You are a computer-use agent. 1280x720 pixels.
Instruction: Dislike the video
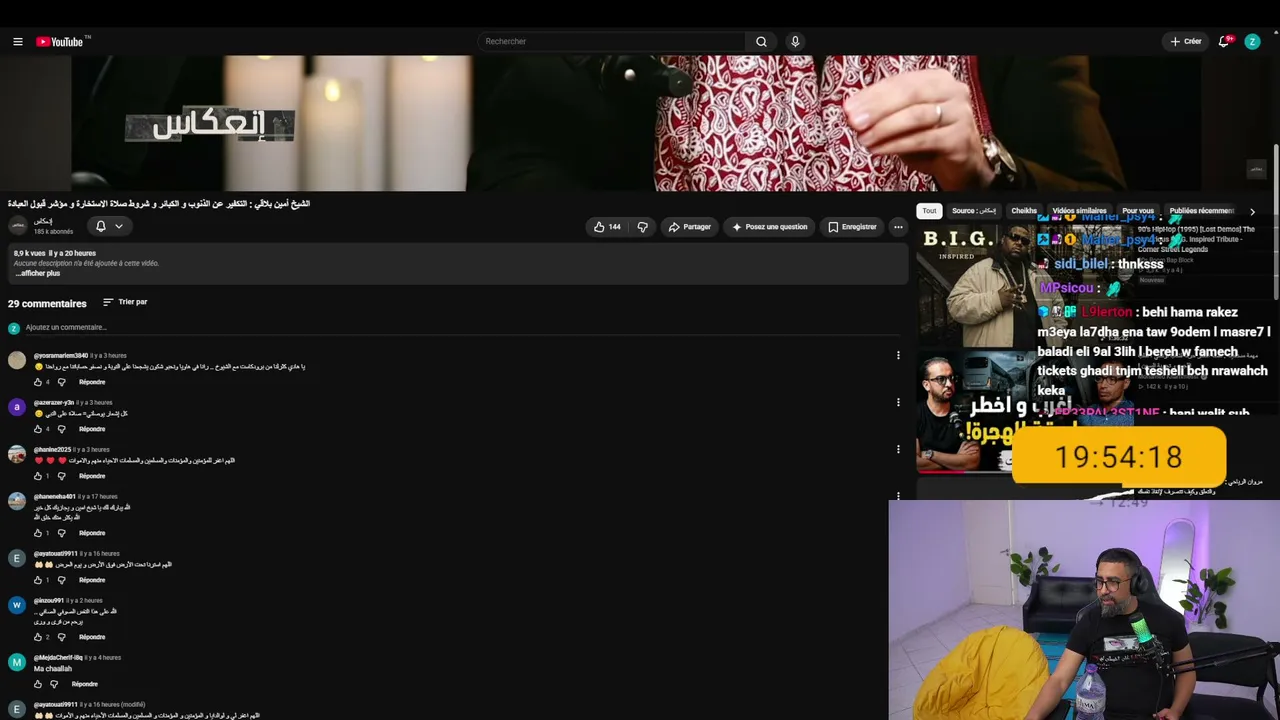pyautogui.click(x=643, y=227)
